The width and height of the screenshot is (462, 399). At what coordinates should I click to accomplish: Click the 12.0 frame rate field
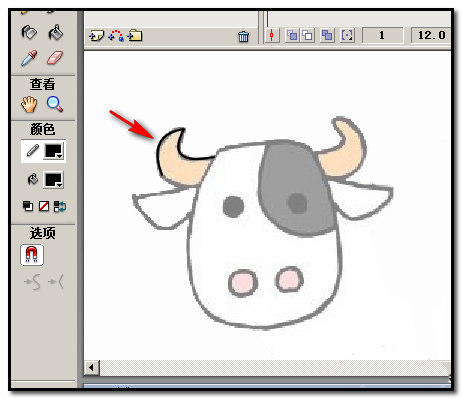(x=431, y=35)
